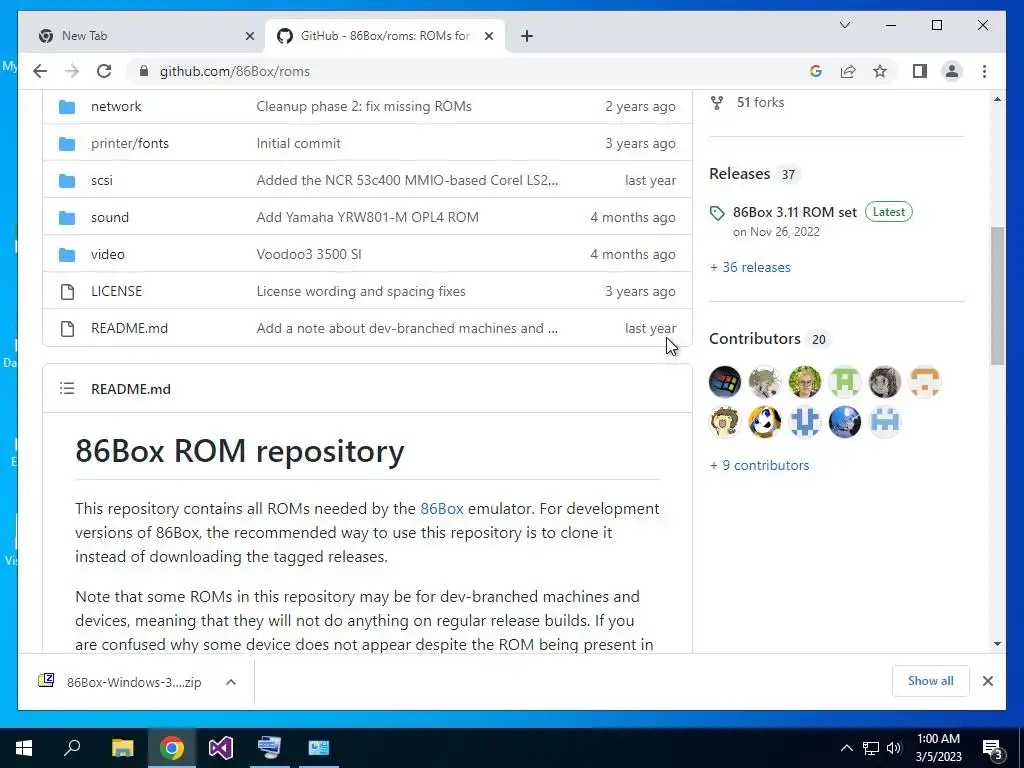
Task: Click the network folder icon
Action: [67, 106]
